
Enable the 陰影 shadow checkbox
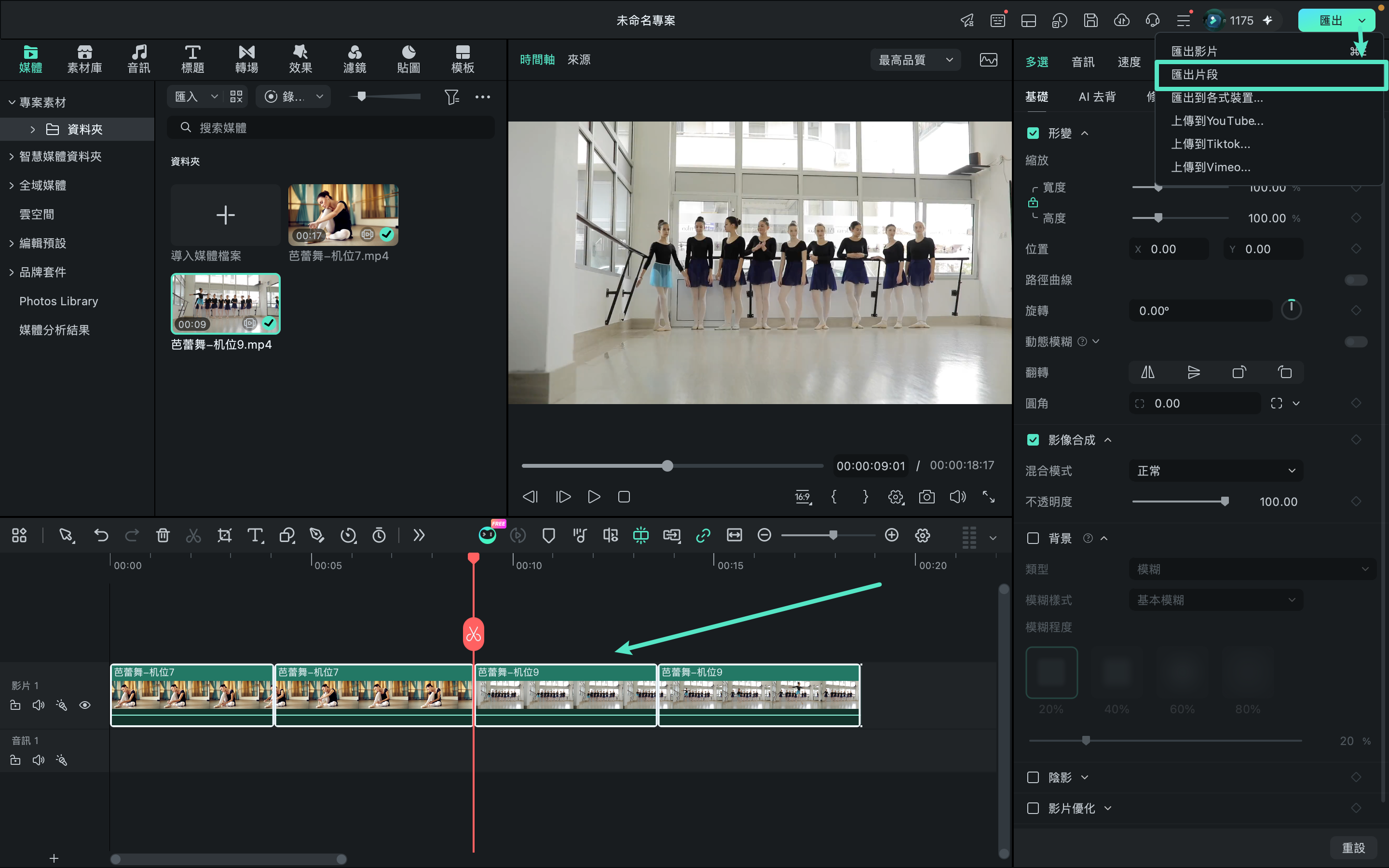(1033, 777)
